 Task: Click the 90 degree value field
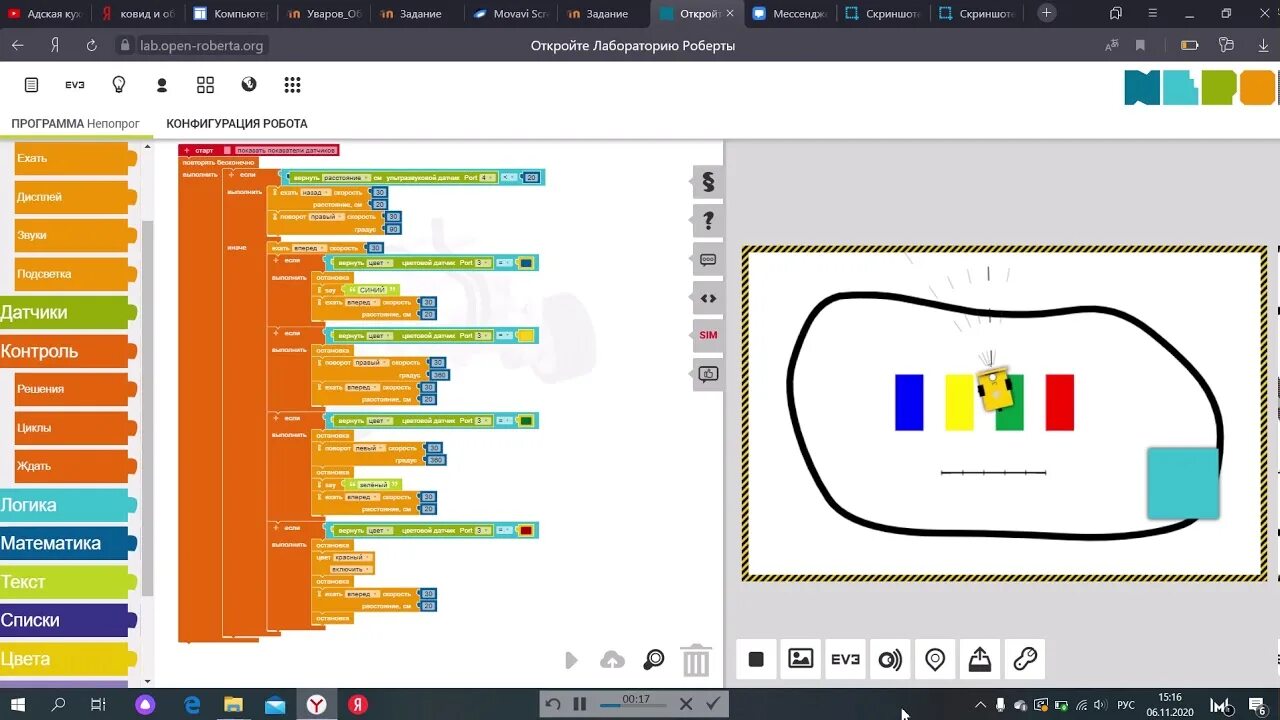[x=392, y=229]
